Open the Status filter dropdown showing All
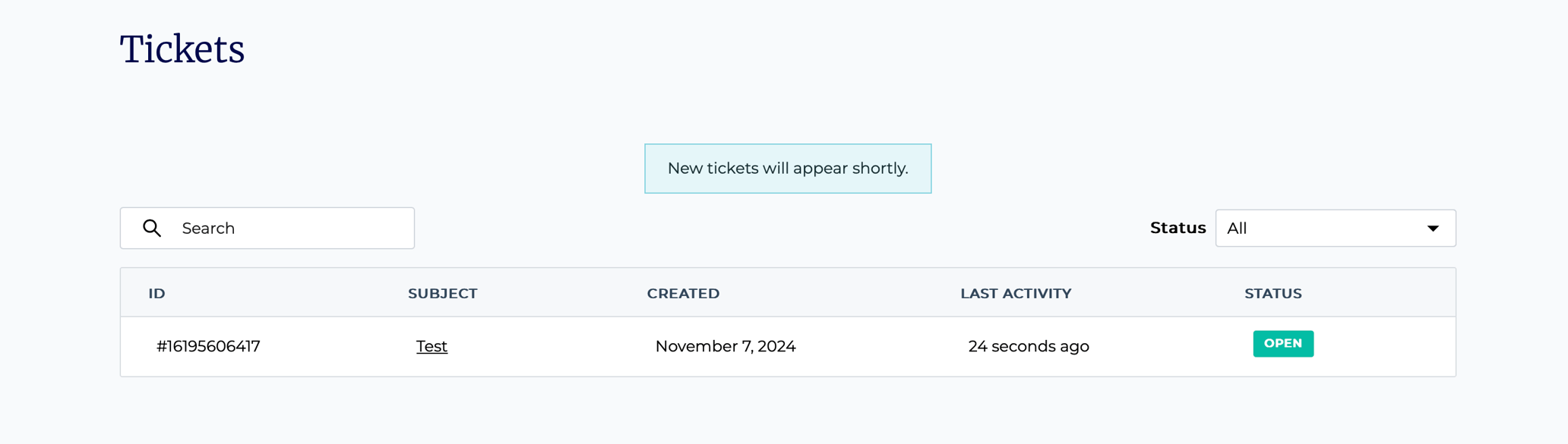Image resolution: width=1568 pixels, height=444 pixels. coord(1335,228)
